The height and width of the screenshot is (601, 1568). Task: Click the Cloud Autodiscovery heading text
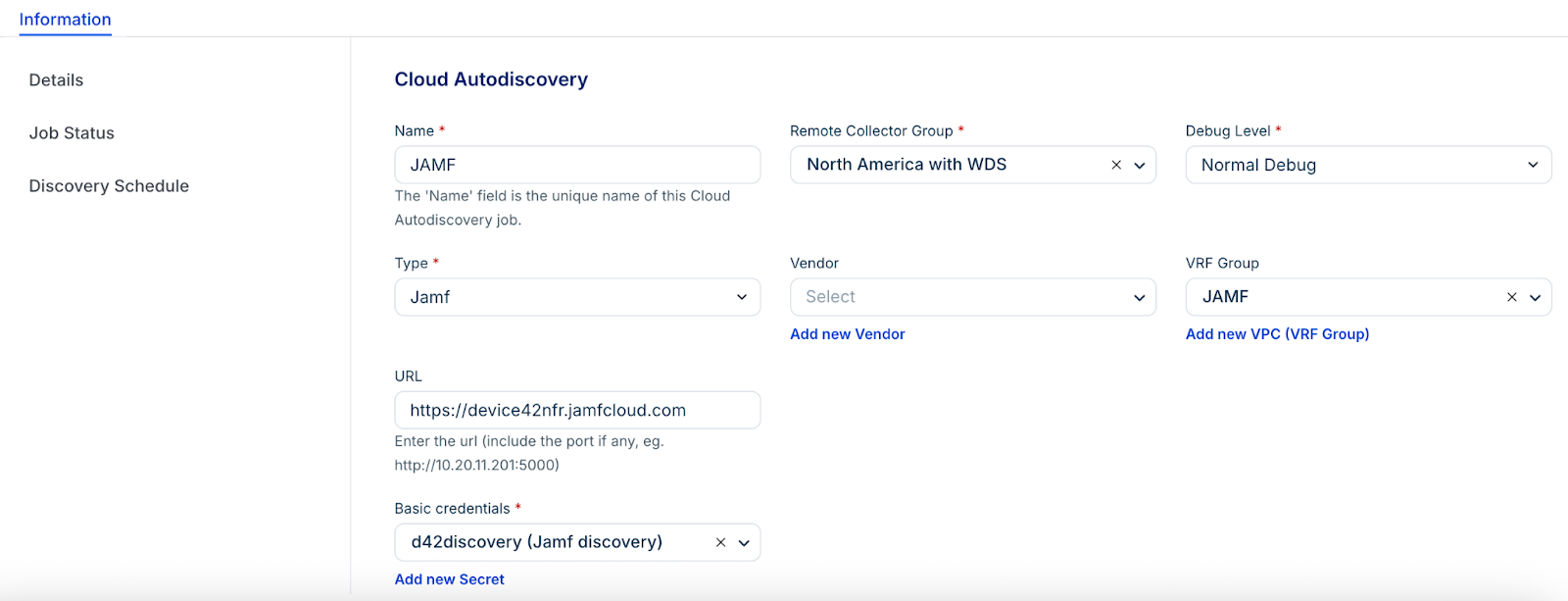[x=491, y=79]
